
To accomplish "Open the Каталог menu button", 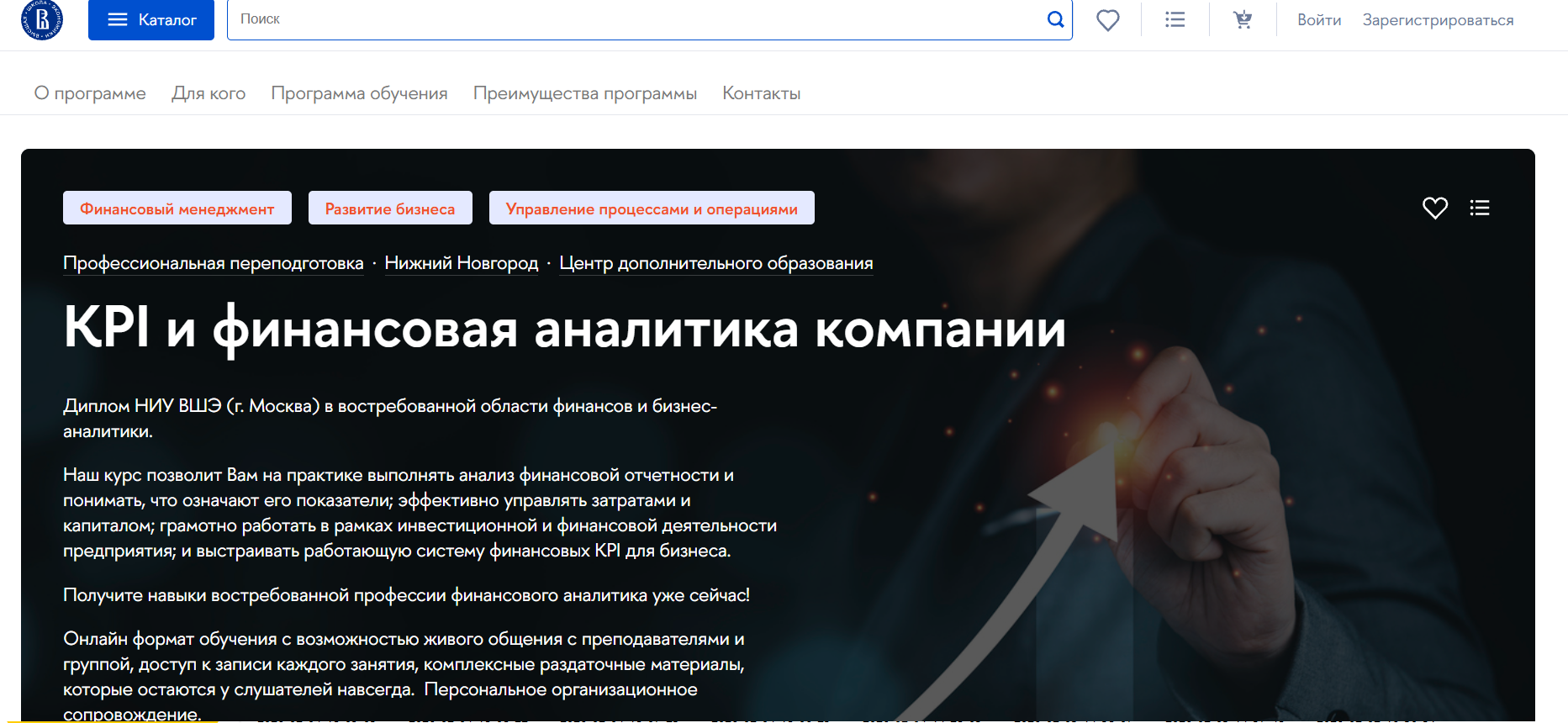I will (151, 19).
